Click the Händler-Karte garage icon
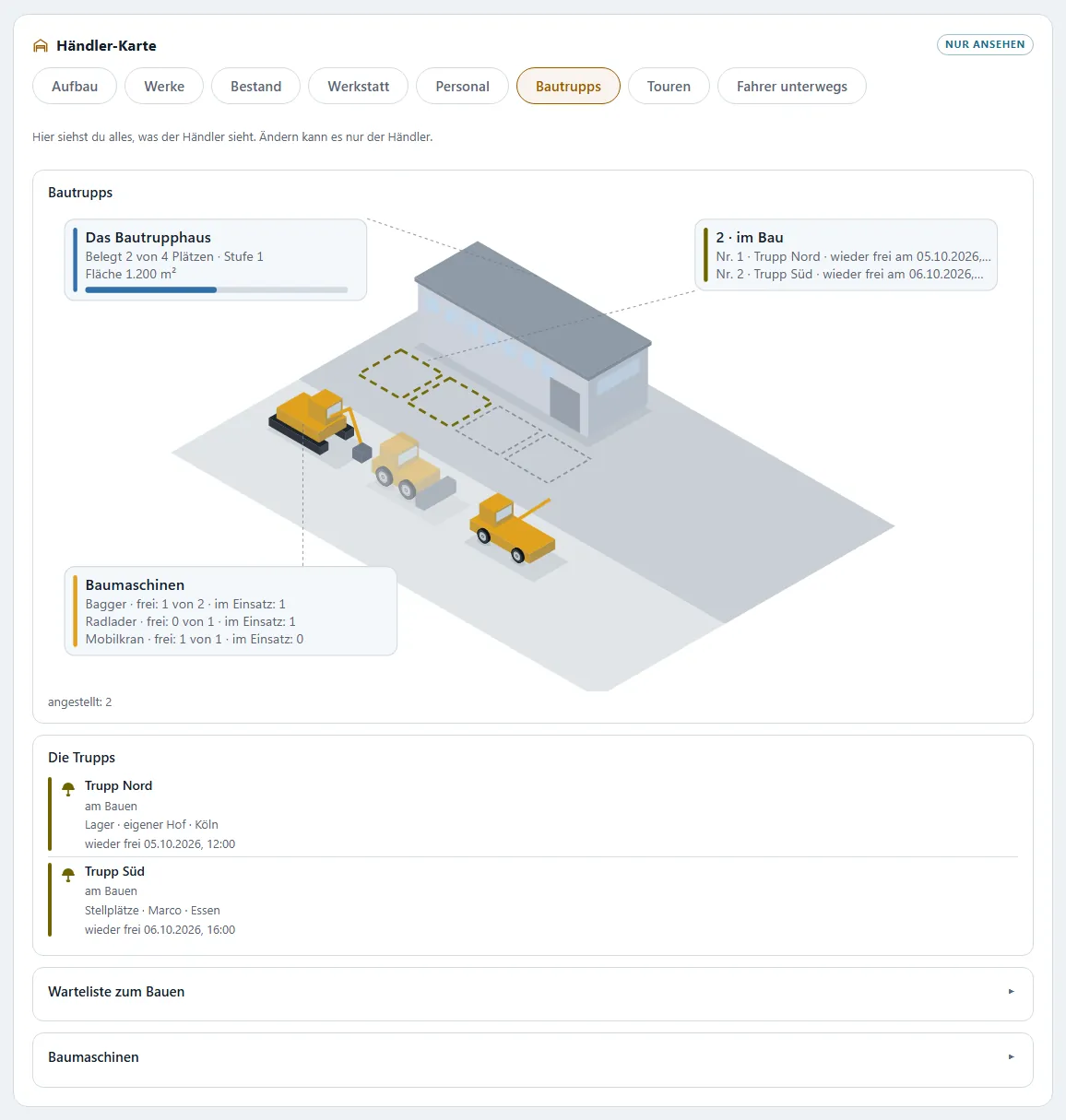Image resolution: width=1066 pixels, height=1120 pixels. pyautogui.click(x=40, y=46)
